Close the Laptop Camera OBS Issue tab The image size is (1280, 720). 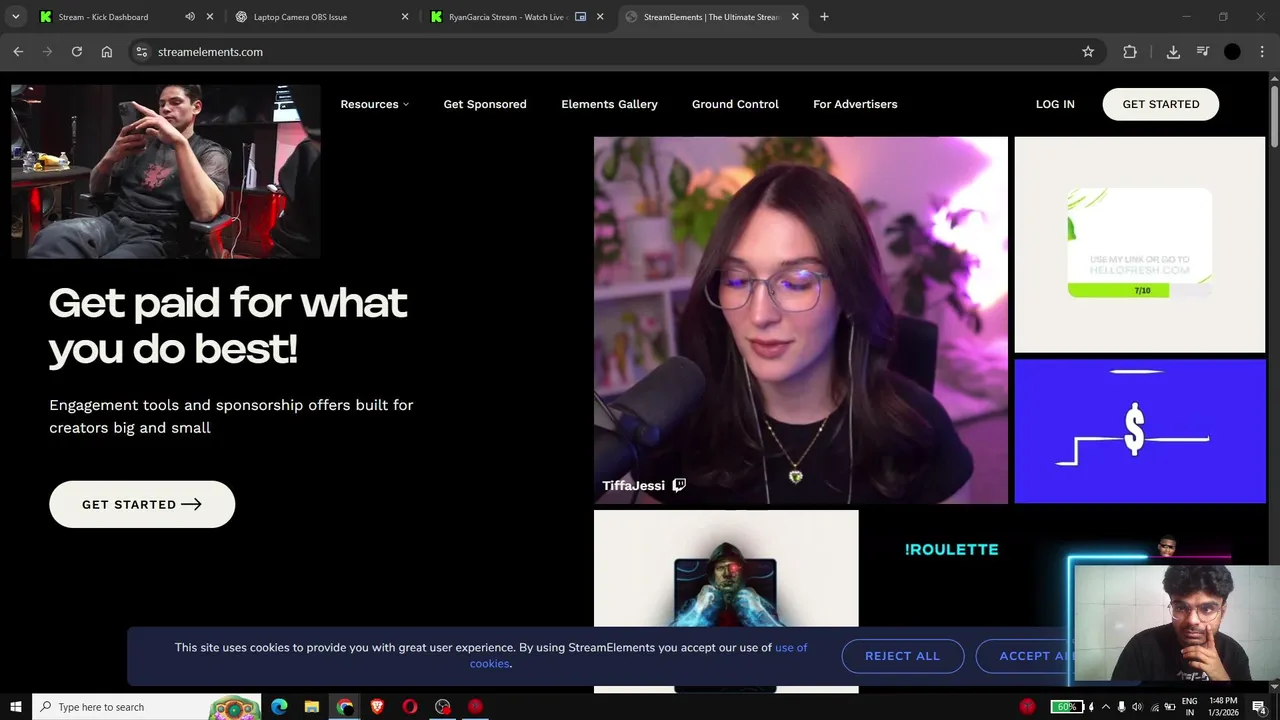[405, 17]
